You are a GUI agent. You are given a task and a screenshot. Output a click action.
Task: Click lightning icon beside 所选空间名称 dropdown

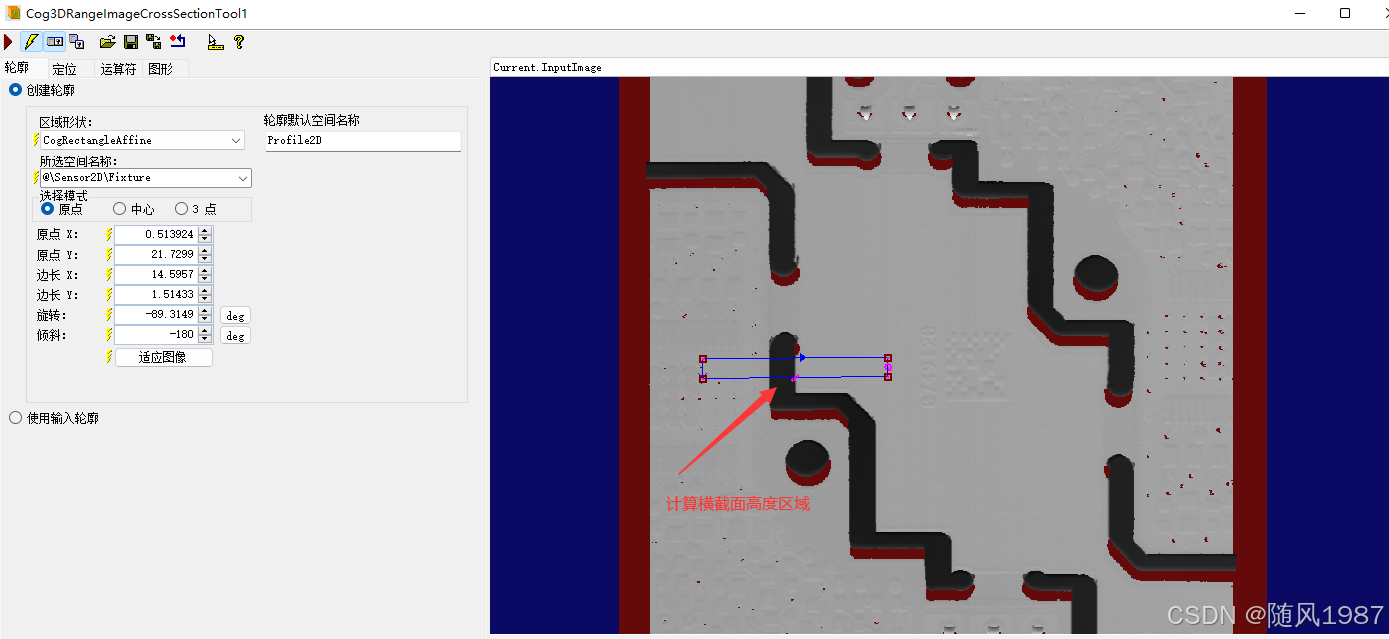[x=36, y=177]
